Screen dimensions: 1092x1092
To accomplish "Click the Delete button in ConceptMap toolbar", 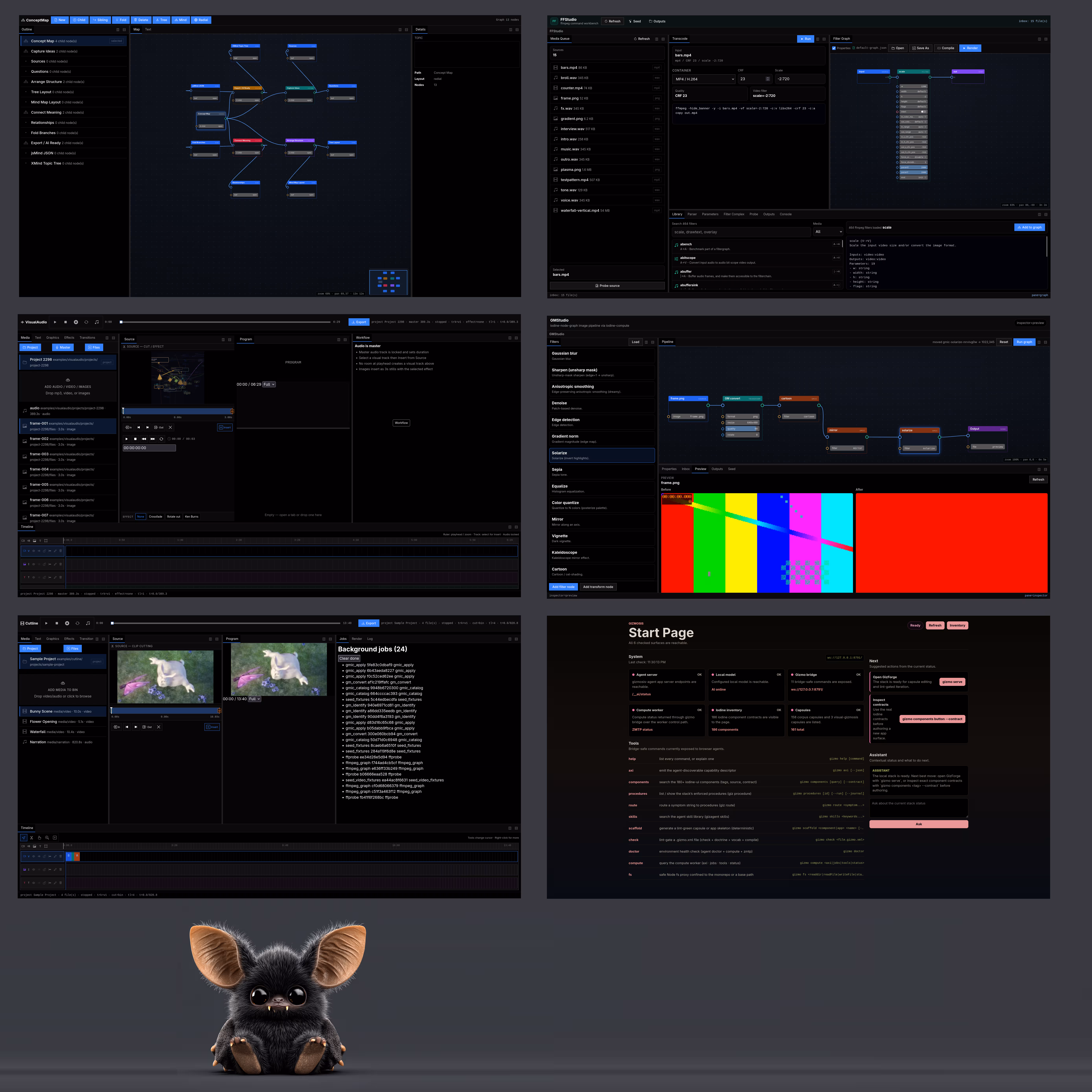I will click(x=141, y=20).
